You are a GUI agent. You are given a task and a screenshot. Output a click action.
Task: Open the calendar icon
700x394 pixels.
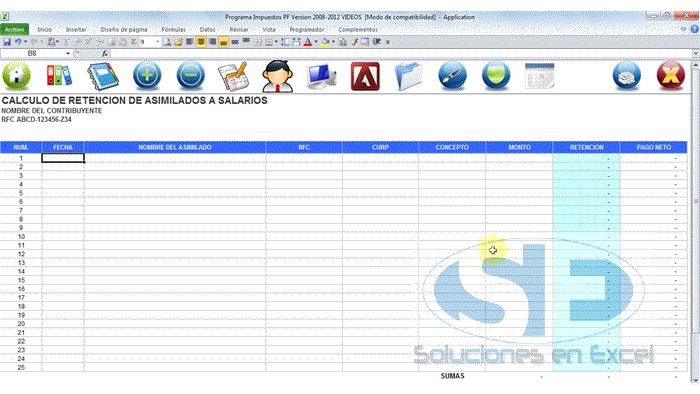pos(539,76)
